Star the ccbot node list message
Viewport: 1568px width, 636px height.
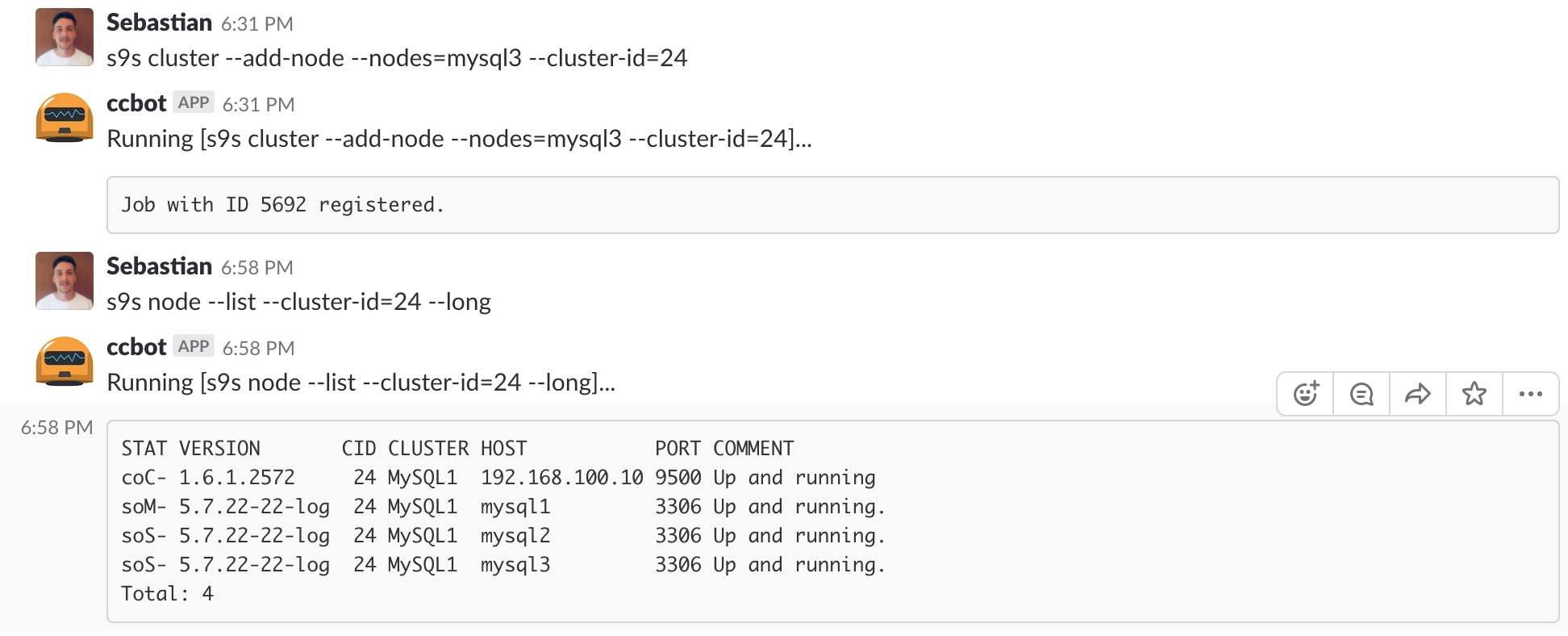1474,394
